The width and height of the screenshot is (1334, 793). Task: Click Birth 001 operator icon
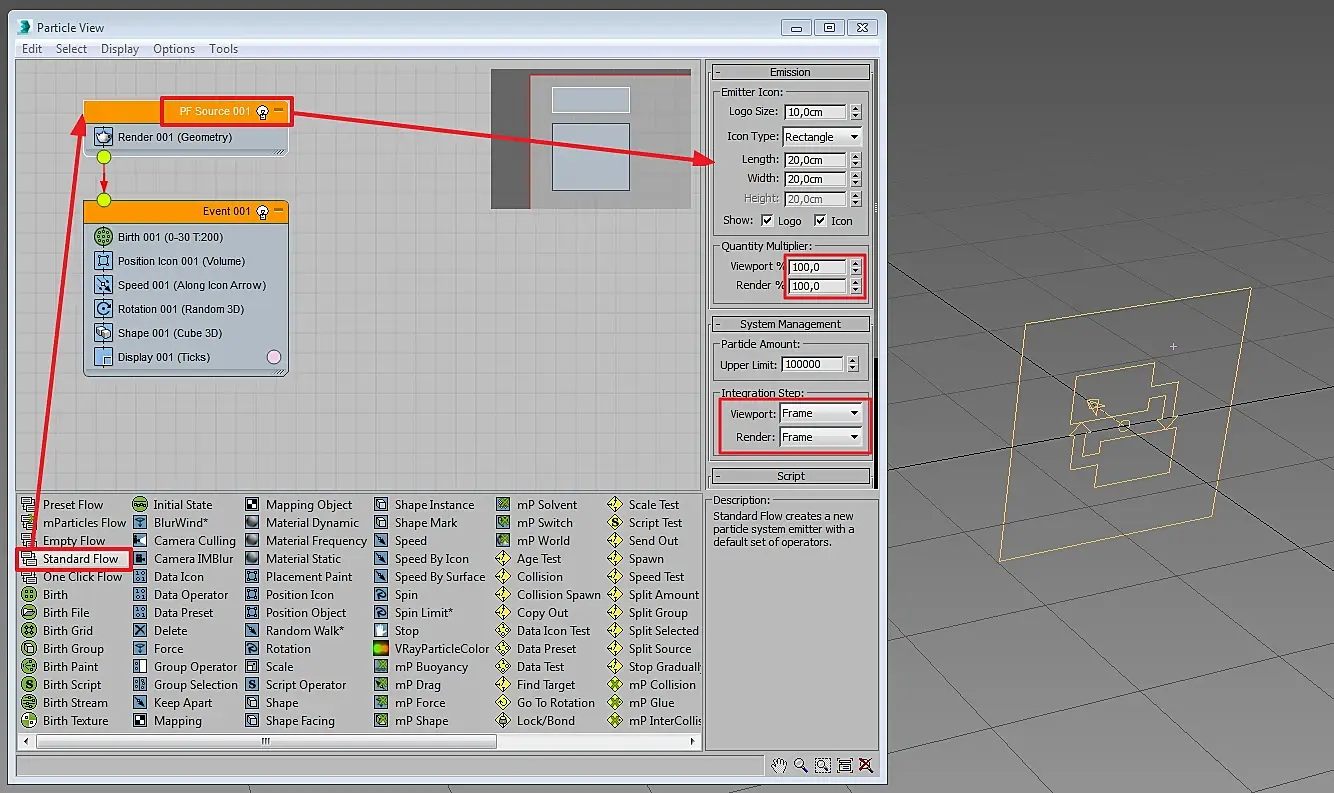103,237
